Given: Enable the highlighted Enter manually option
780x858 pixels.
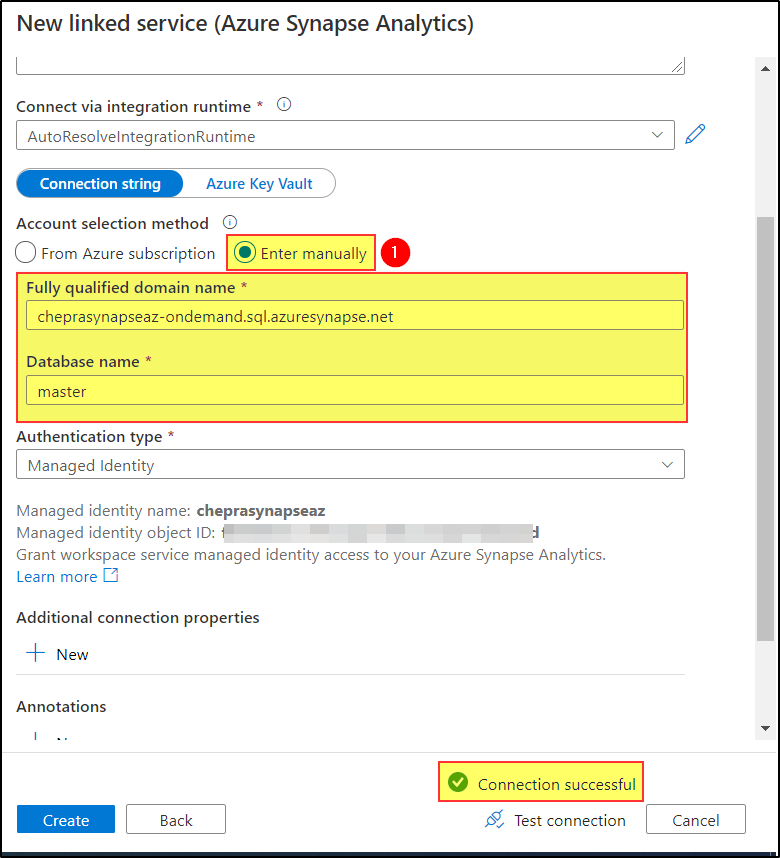Looking at the screenshot, I should [x=244, y=253].
